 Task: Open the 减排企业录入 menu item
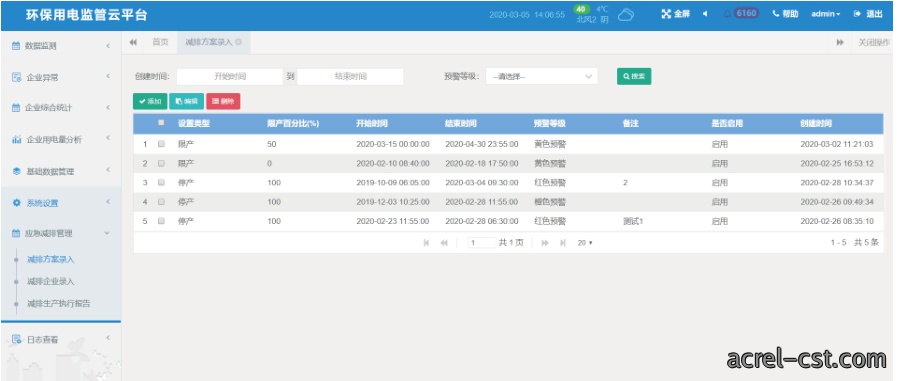(x=50, y=281)
